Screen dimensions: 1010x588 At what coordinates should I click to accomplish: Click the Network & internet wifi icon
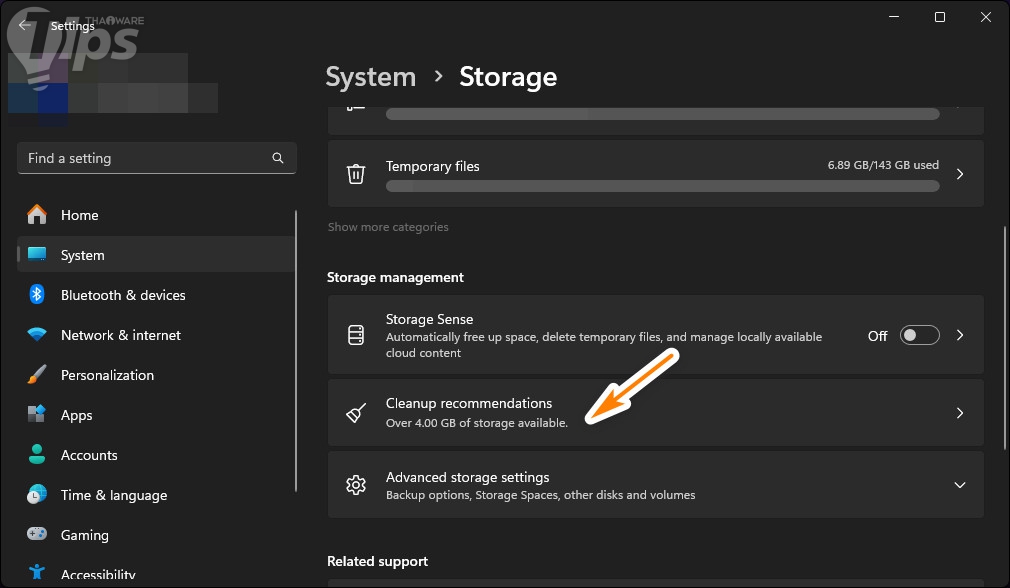point(37,335)
